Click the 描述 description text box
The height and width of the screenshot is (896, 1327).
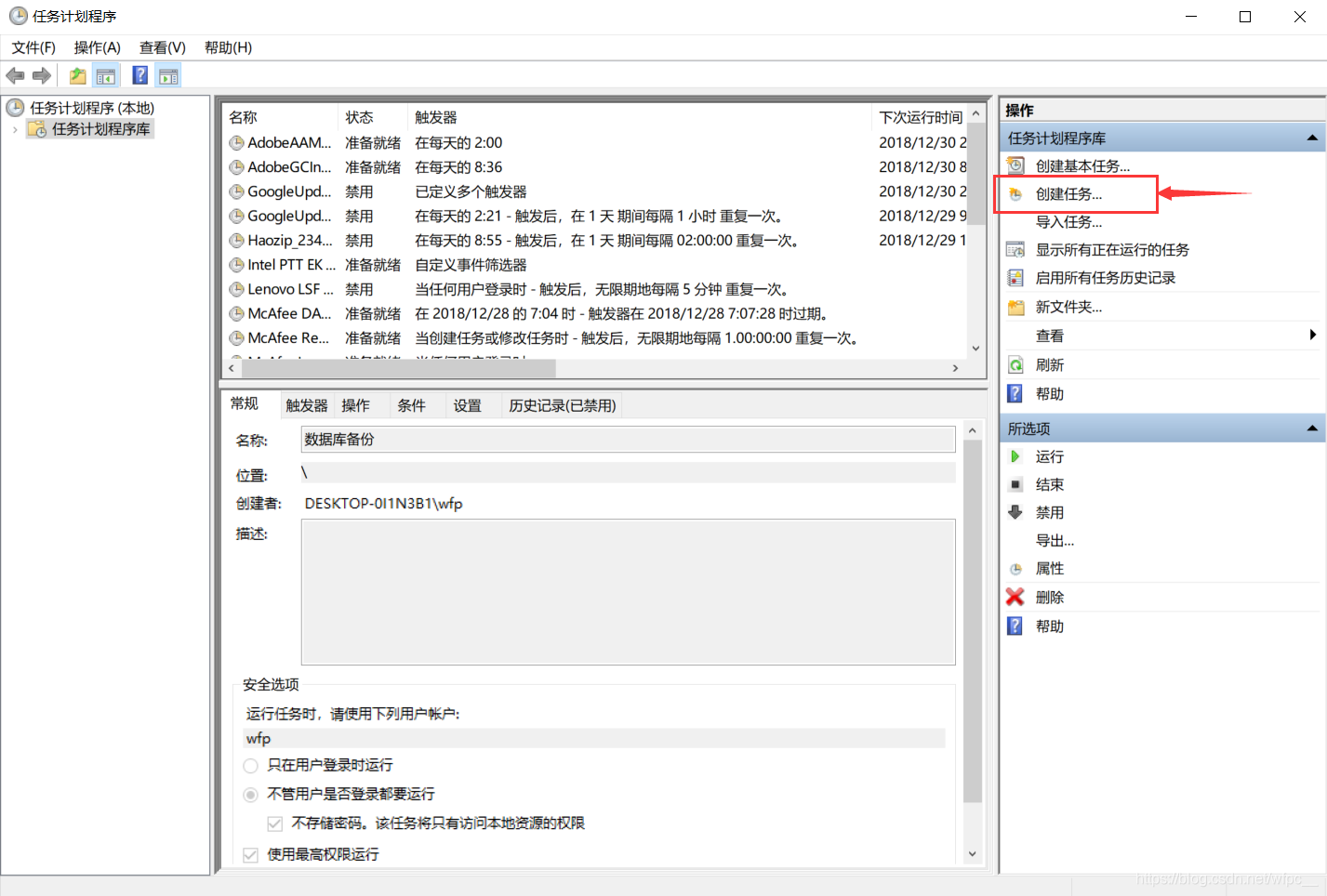[629, 592]
